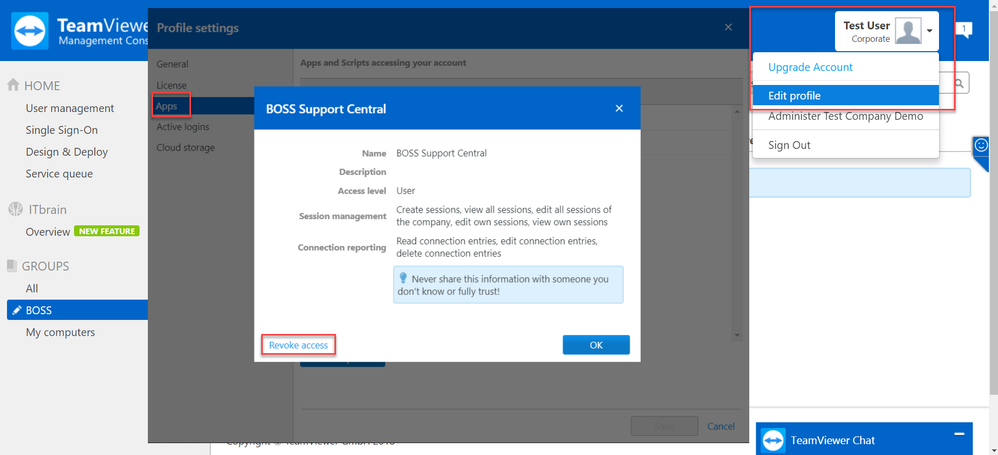The width and height of the screenshot is (998, 455).
Task: Click the apps list scrollbar down arrow
Action: pos(737,335)
